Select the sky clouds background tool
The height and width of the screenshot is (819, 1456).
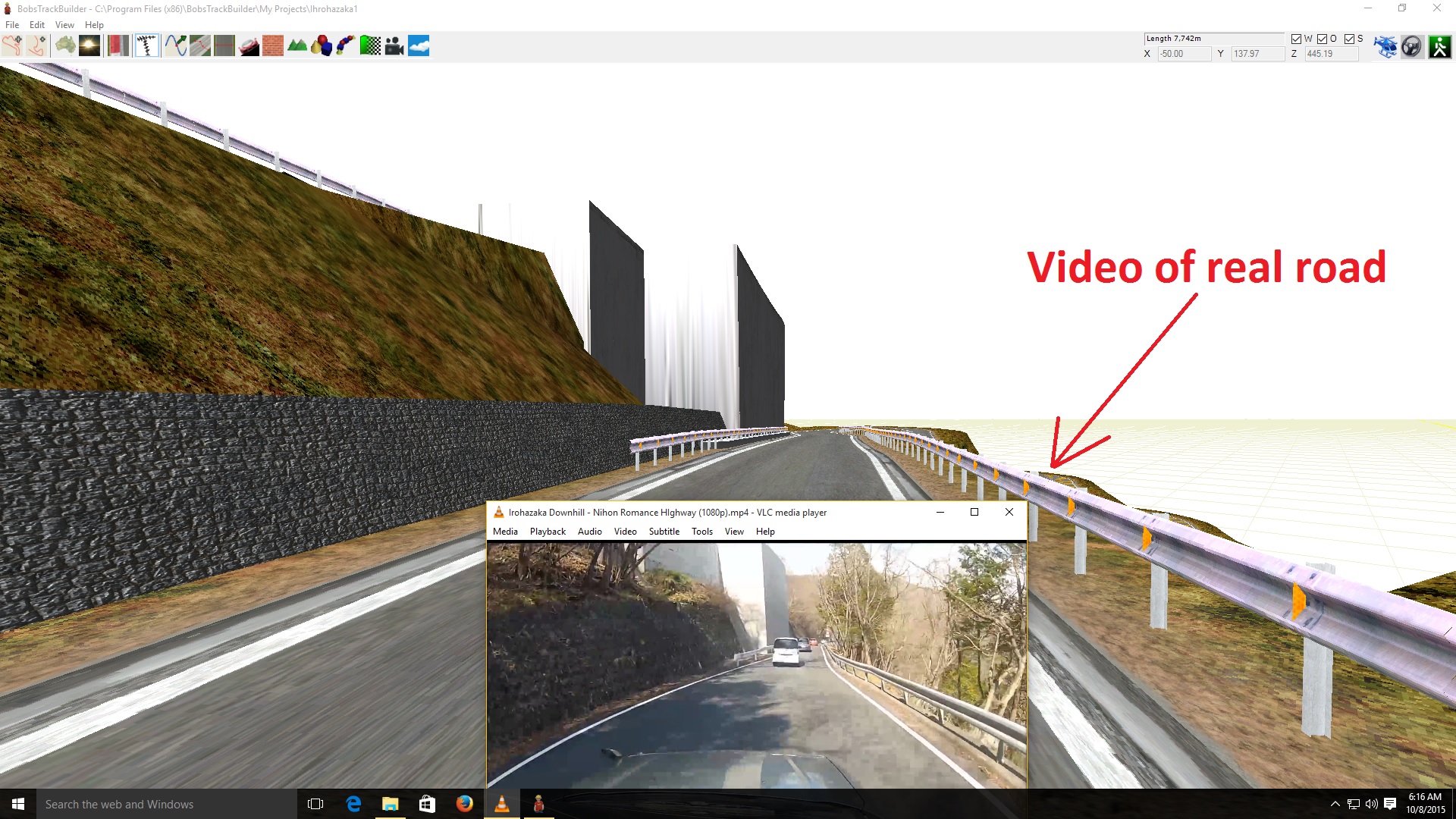click(419, 45)
